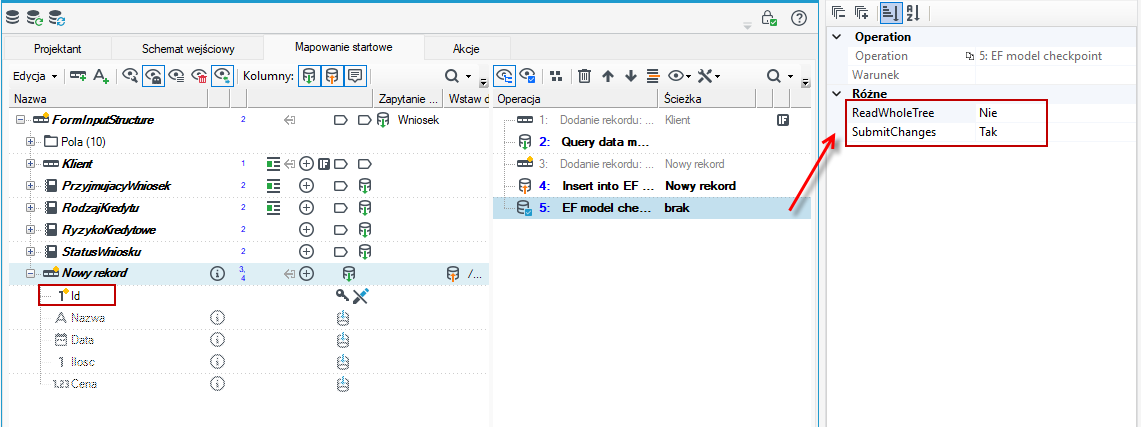The width and height of the screenshot is (1141, 427).
Task: Click the info icon on the Nowy rekord row
Action: point(216,274)
